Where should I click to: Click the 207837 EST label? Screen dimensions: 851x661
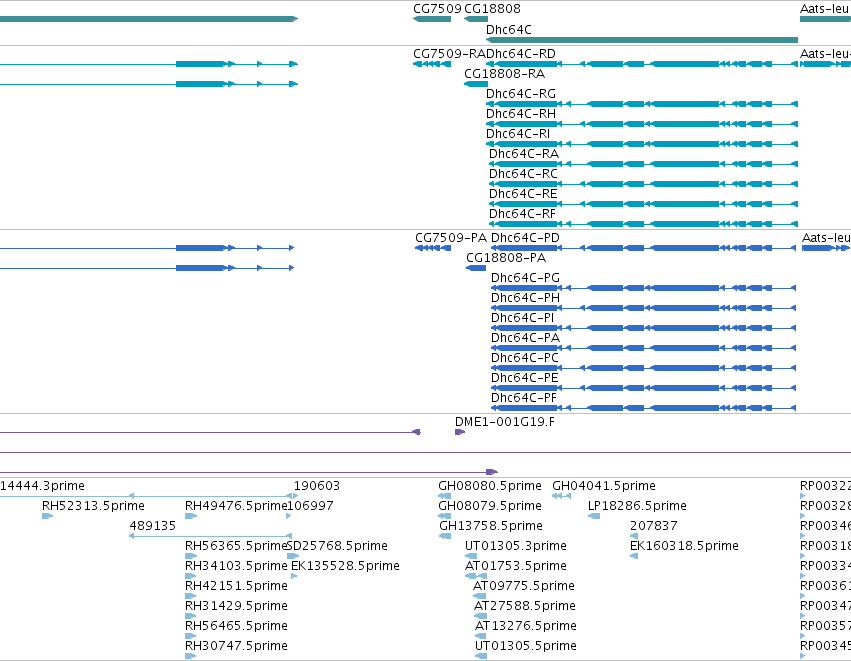(653, 526)
